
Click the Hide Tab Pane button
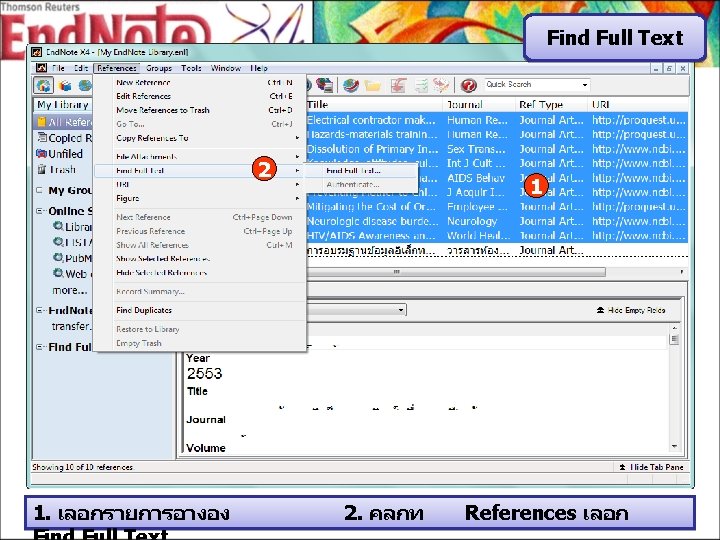coord(651,467)
